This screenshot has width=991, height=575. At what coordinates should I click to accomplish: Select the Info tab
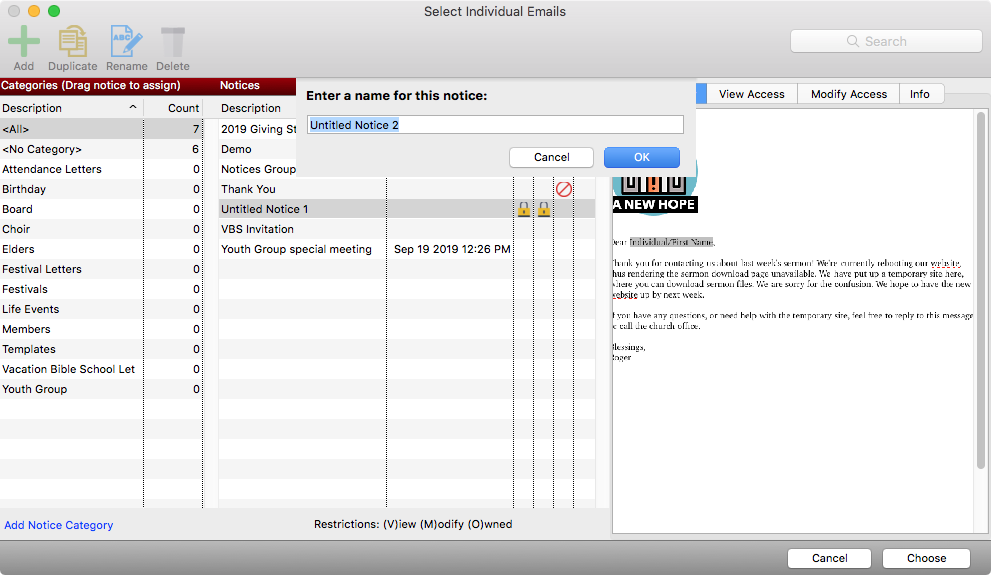919,94
